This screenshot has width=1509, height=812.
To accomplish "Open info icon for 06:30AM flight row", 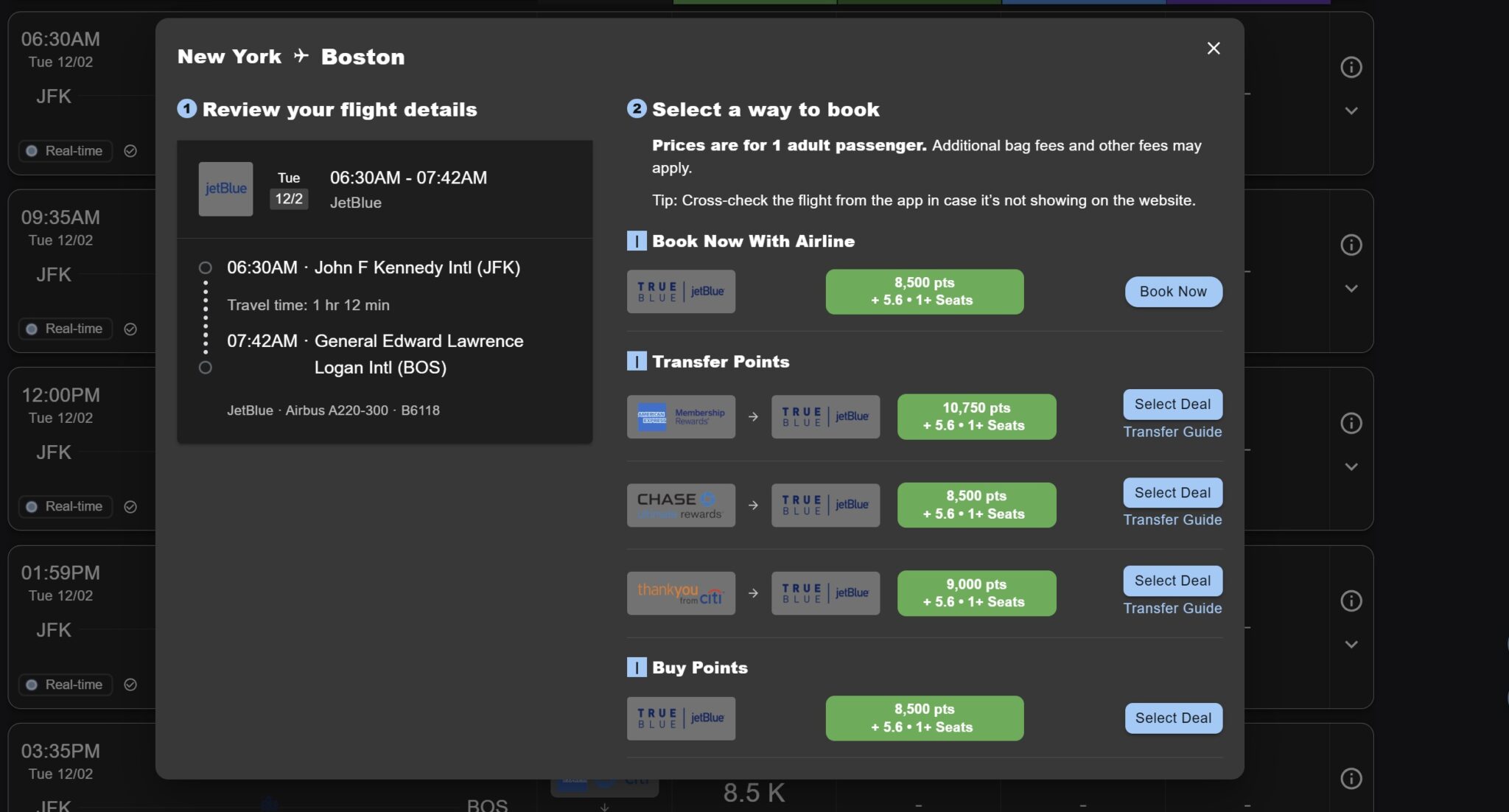I will pos(1351,68).
